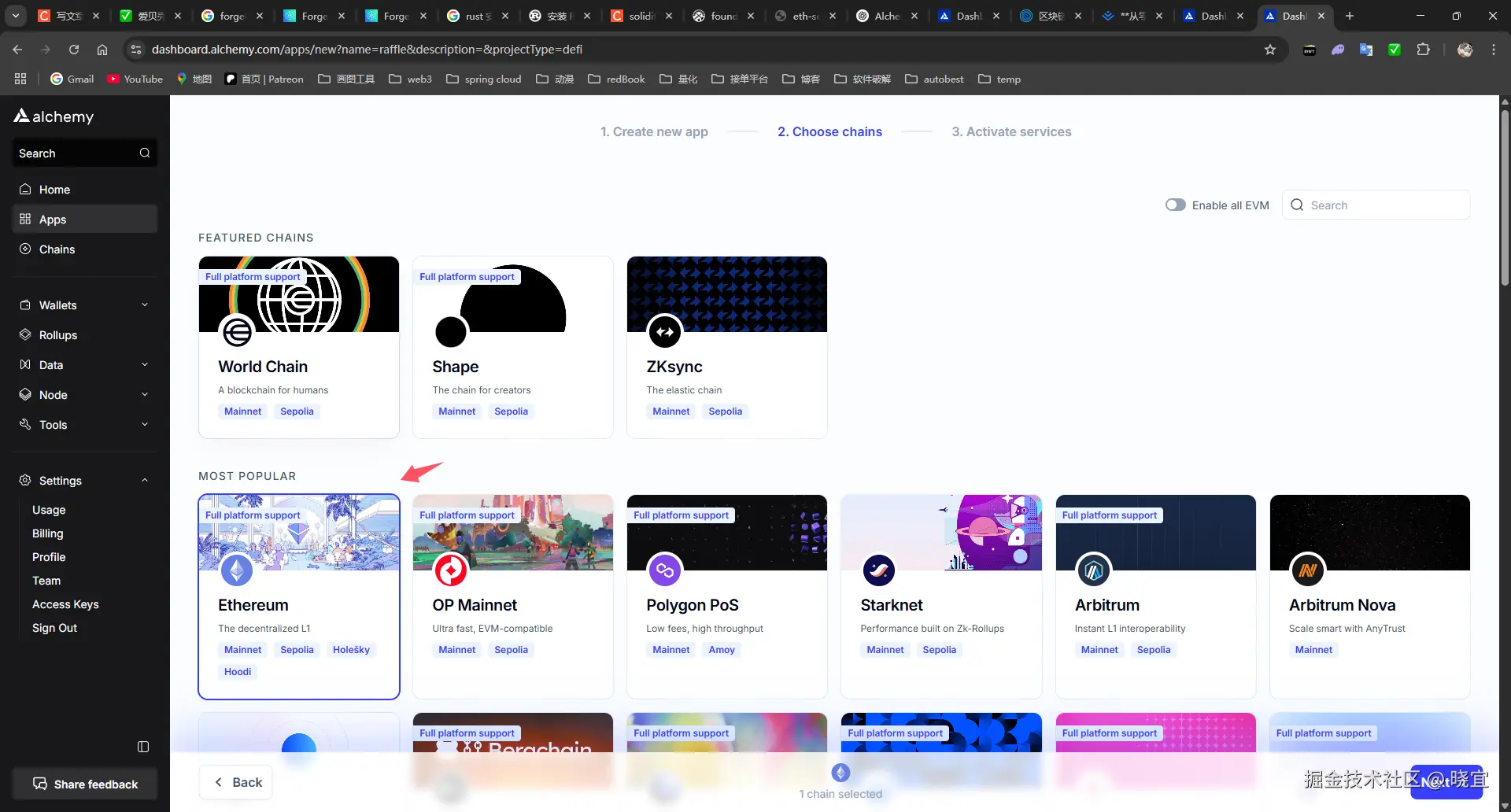
Task: Expand the Data menu chevron
Action: pos(145,364)
